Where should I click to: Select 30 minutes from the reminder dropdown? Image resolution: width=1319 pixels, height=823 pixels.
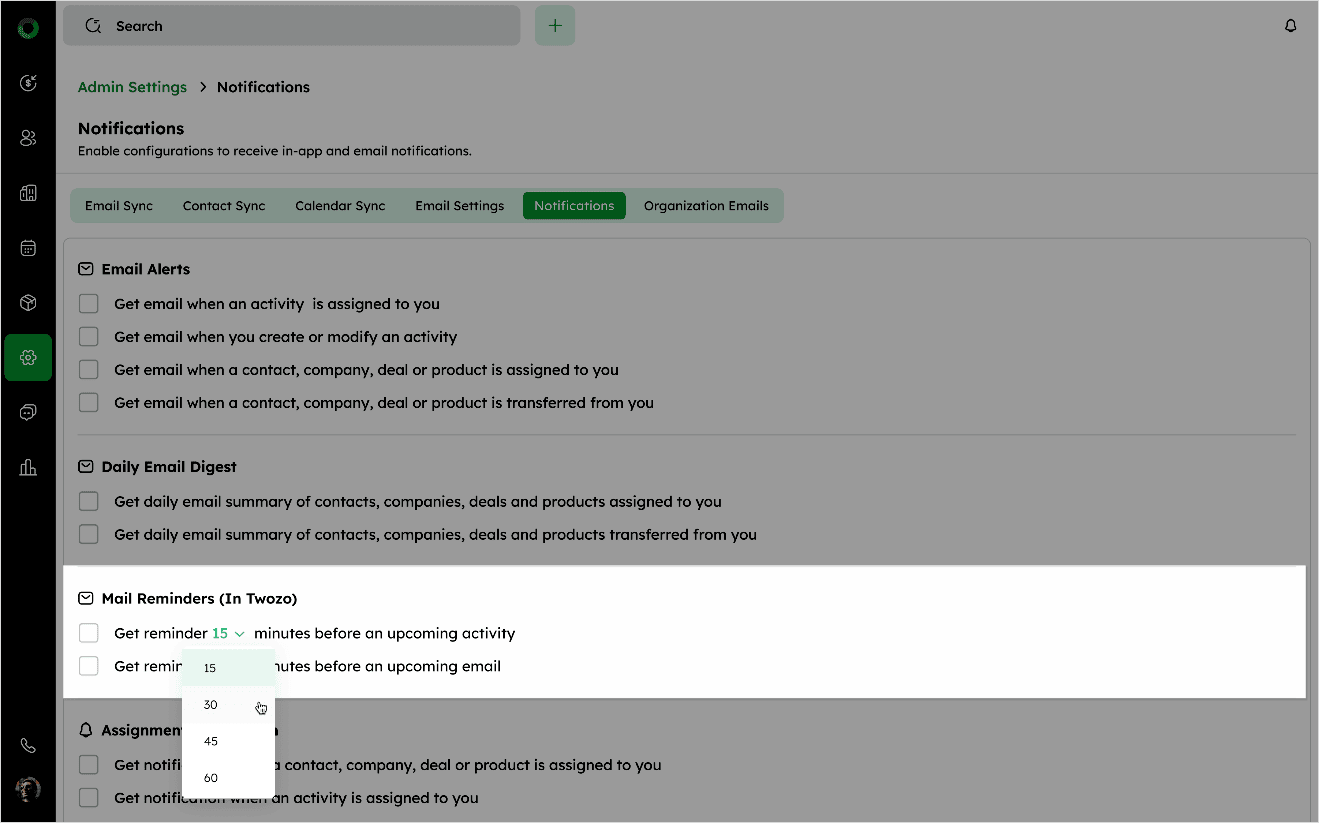pos(211,705)
